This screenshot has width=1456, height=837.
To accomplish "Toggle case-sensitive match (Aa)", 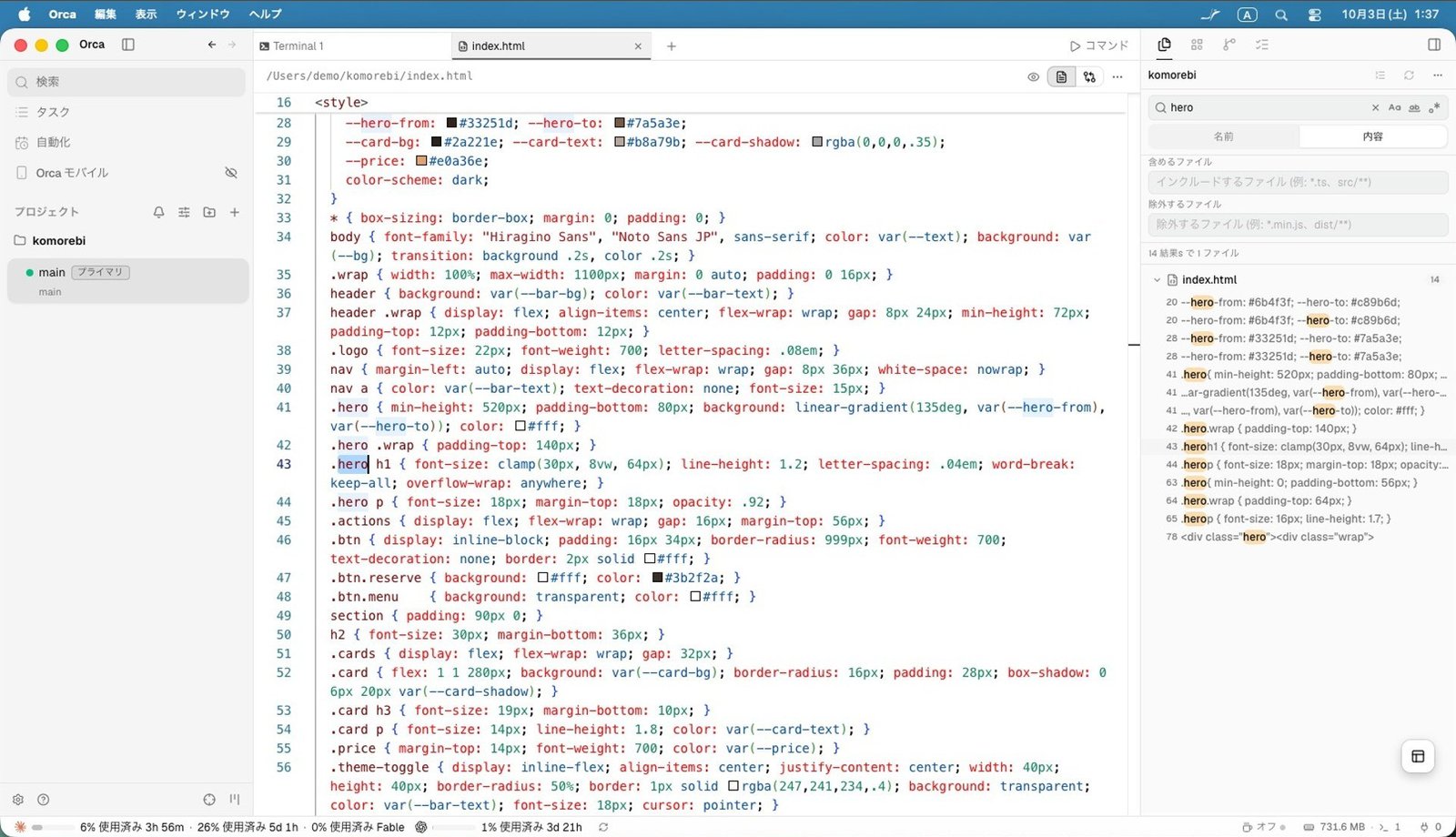I will (x=1394, y=107).
